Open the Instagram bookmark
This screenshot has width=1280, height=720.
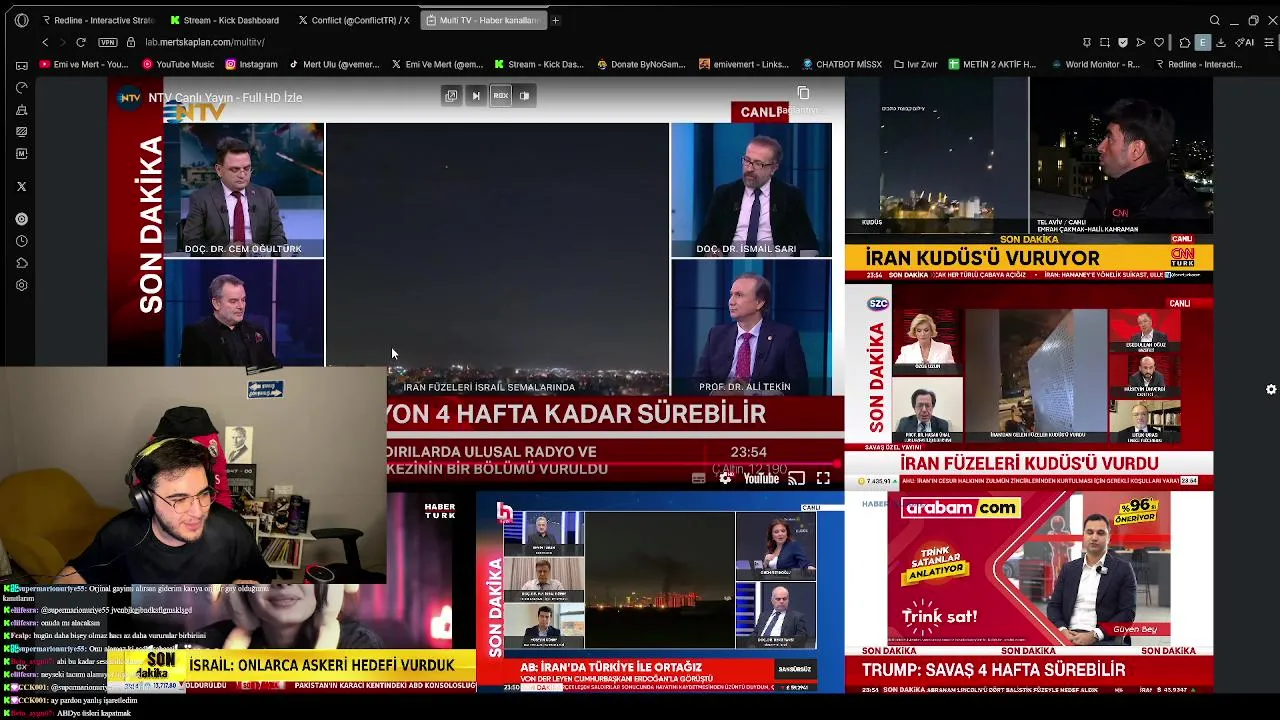click(251, 64)
